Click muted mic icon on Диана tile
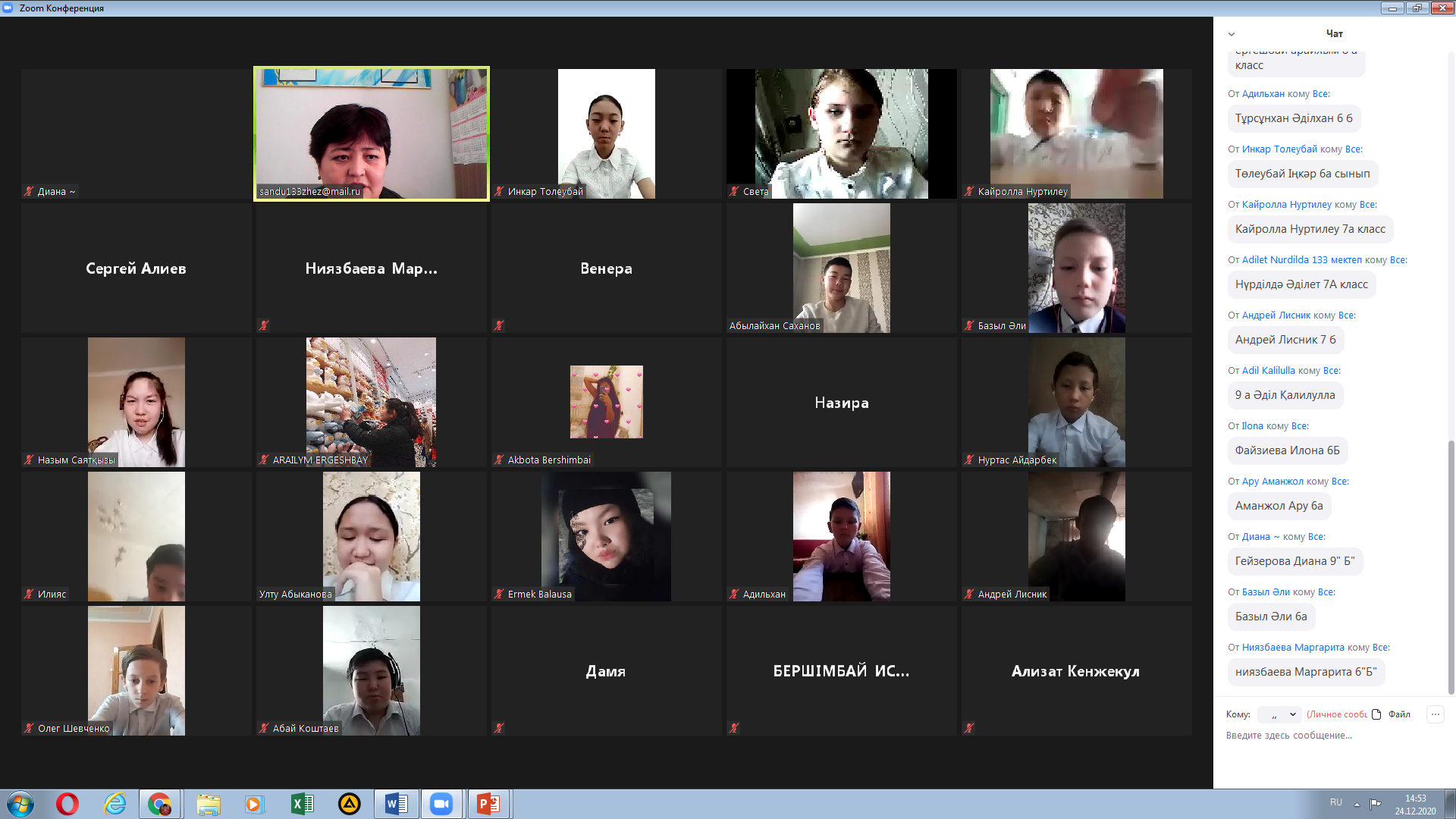The height and width of the screenshot is (819, 1456). [29, 192]
